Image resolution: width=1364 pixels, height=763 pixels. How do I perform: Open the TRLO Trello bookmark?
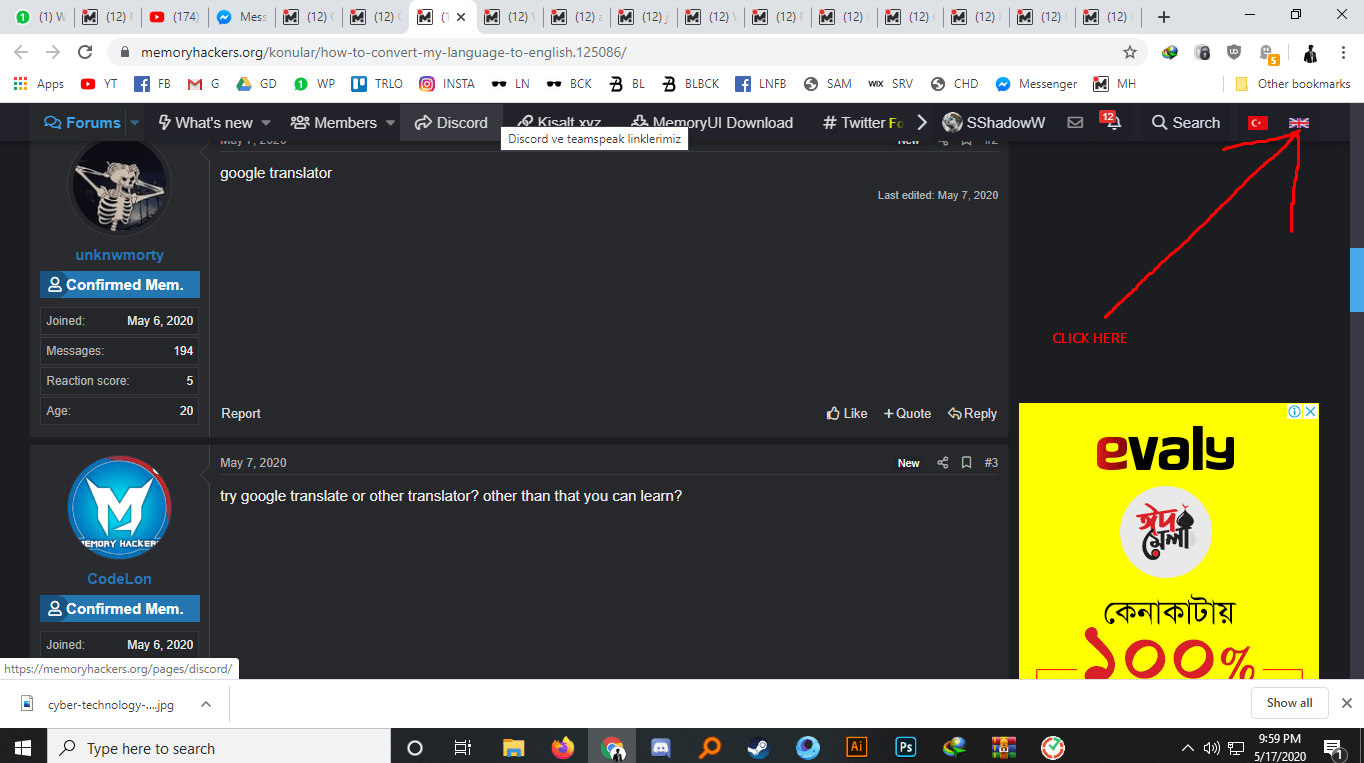click(377, 84)
